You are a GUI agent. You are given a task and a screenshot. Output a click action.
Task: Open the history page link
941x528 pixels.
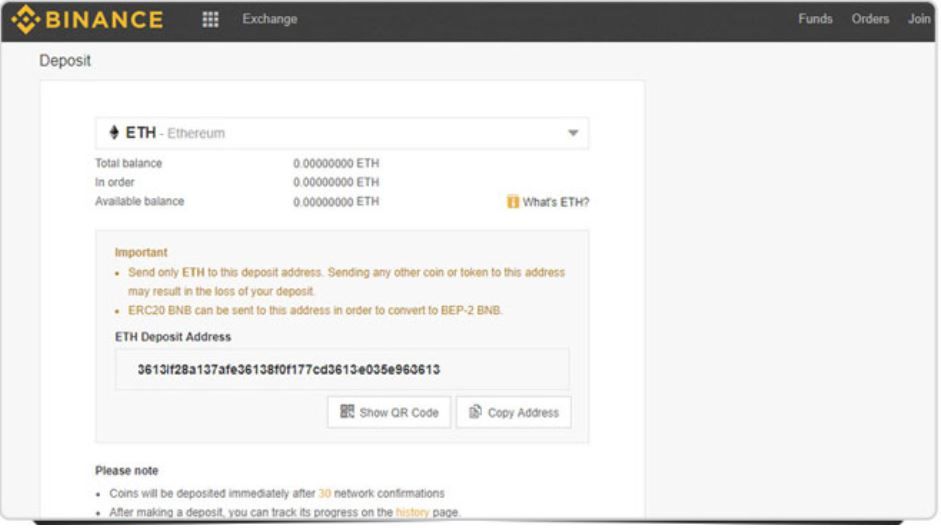click(412, 512)
